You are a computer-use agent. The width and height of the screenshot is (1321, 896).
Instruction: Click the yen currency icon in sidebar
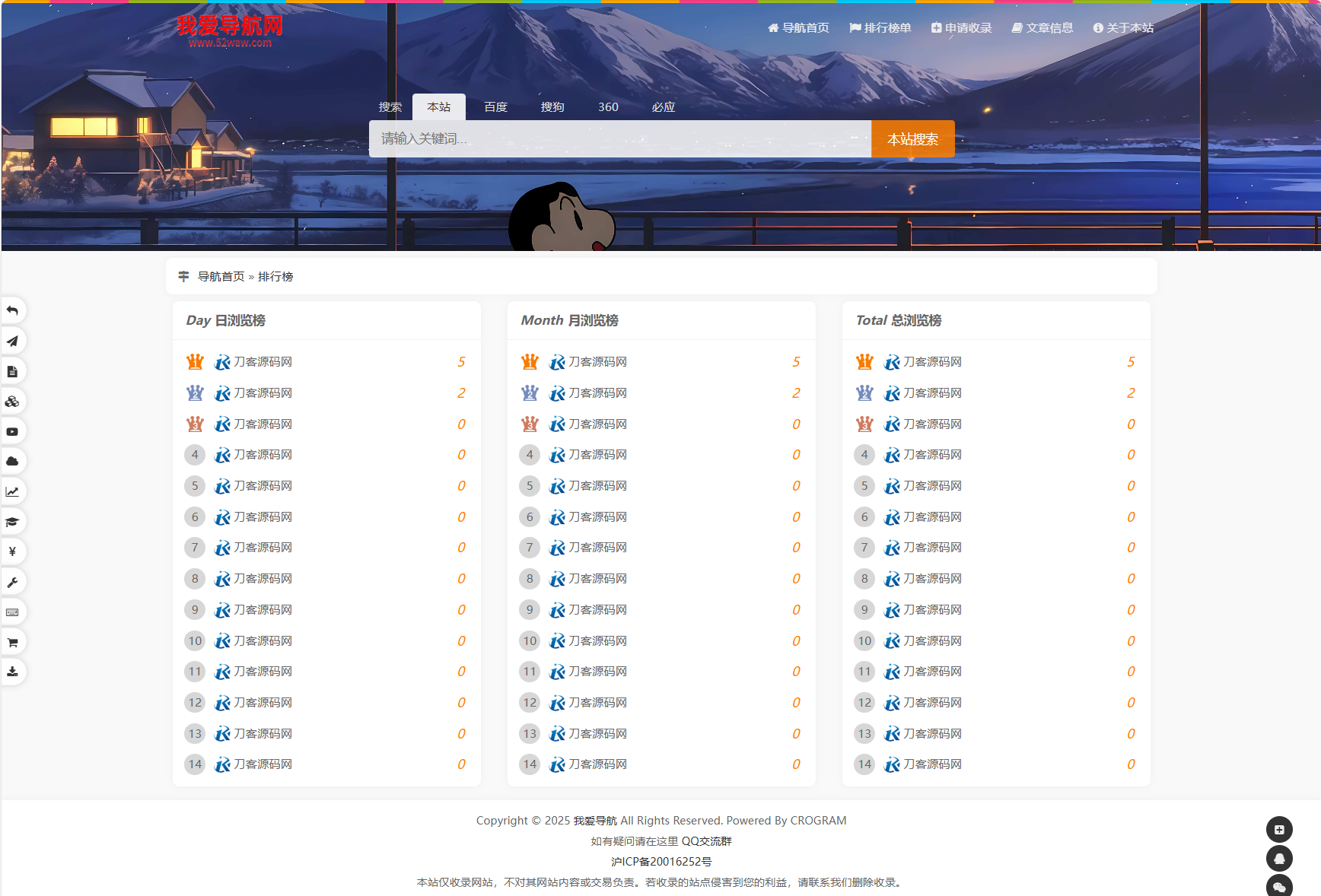click(13, 552)
